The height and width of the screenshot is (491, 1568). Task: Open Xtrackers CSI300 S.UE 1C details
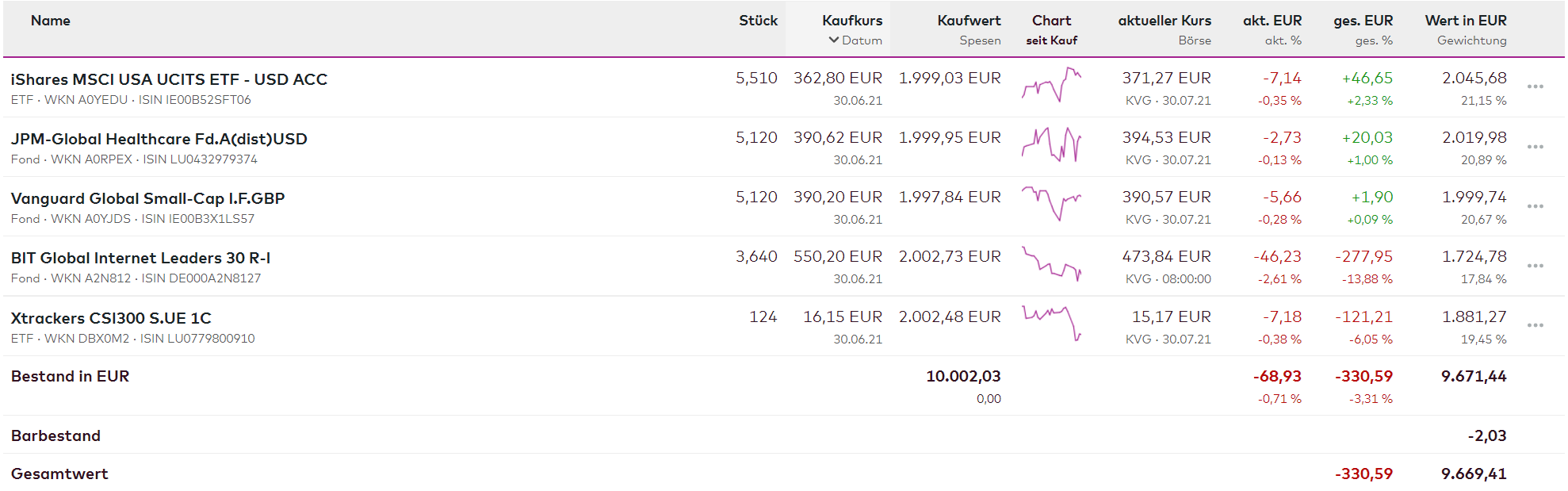tap(111, 318)
